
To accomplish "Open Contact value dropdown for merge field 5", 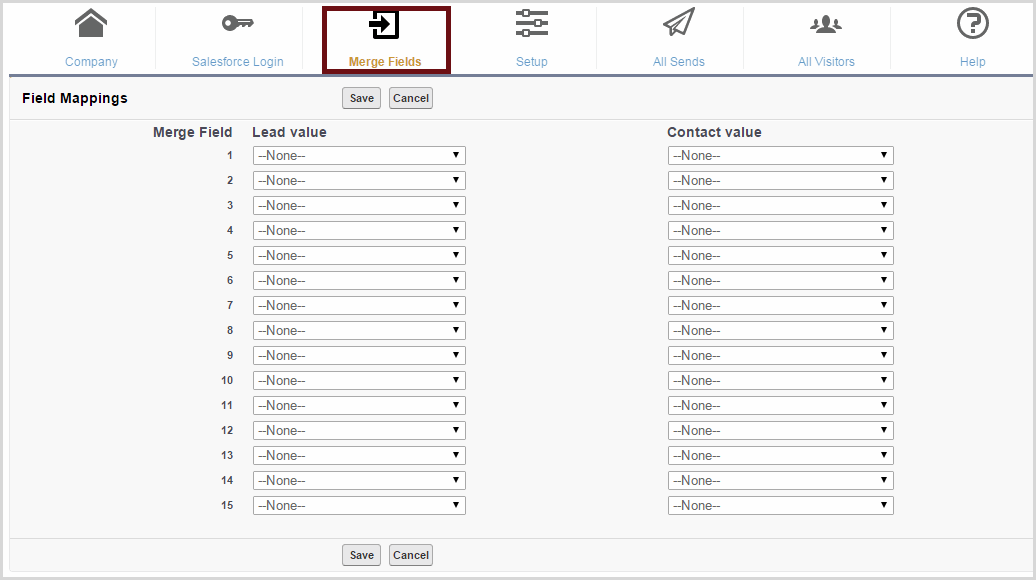I will pos(780,256).
